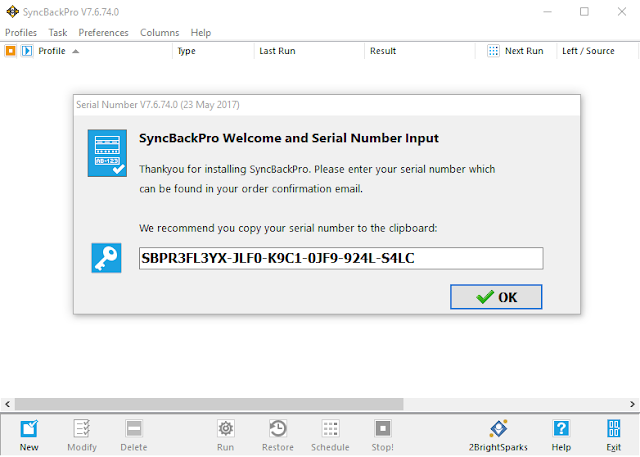Viewport: 640px width, 457px height.
Task: Click the orange stop square header icon
Action: click(11, 51)
